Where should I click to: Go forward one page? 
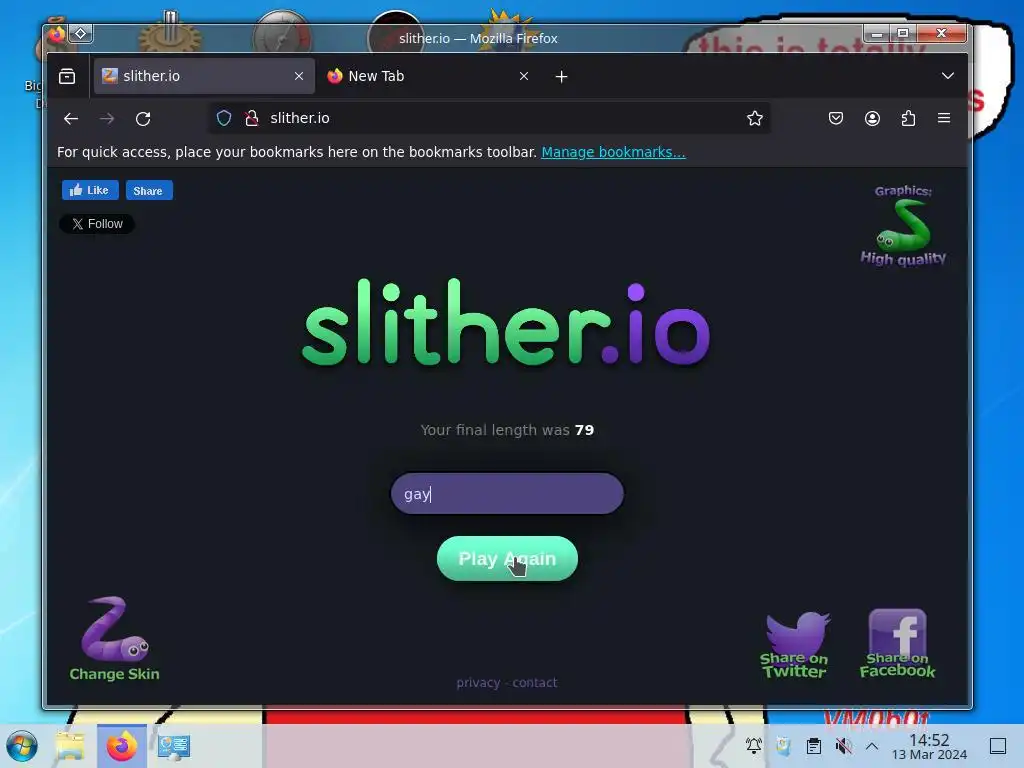[x=107, y=118]
